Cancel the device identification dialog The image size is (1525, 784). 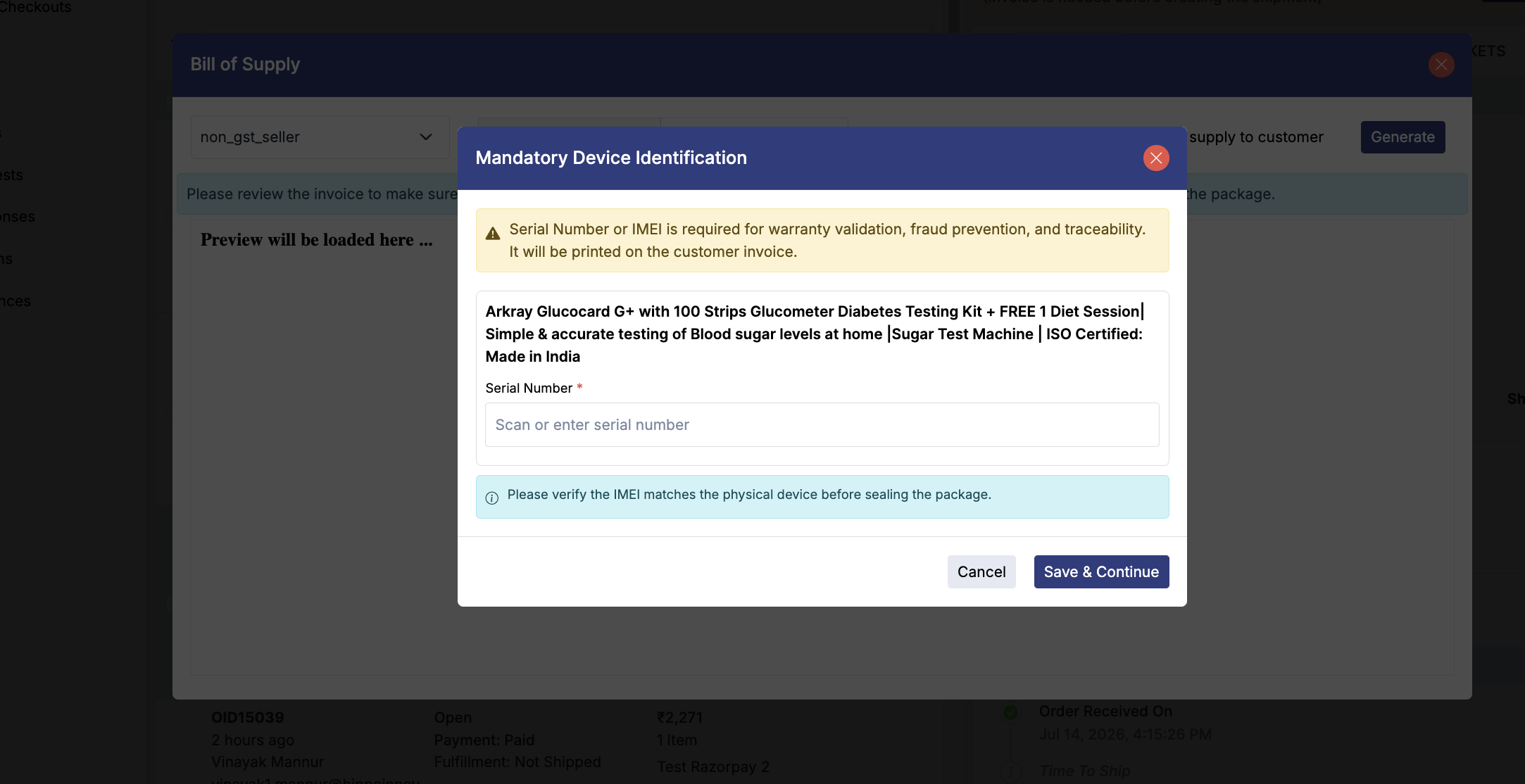[x=981, y=571]
